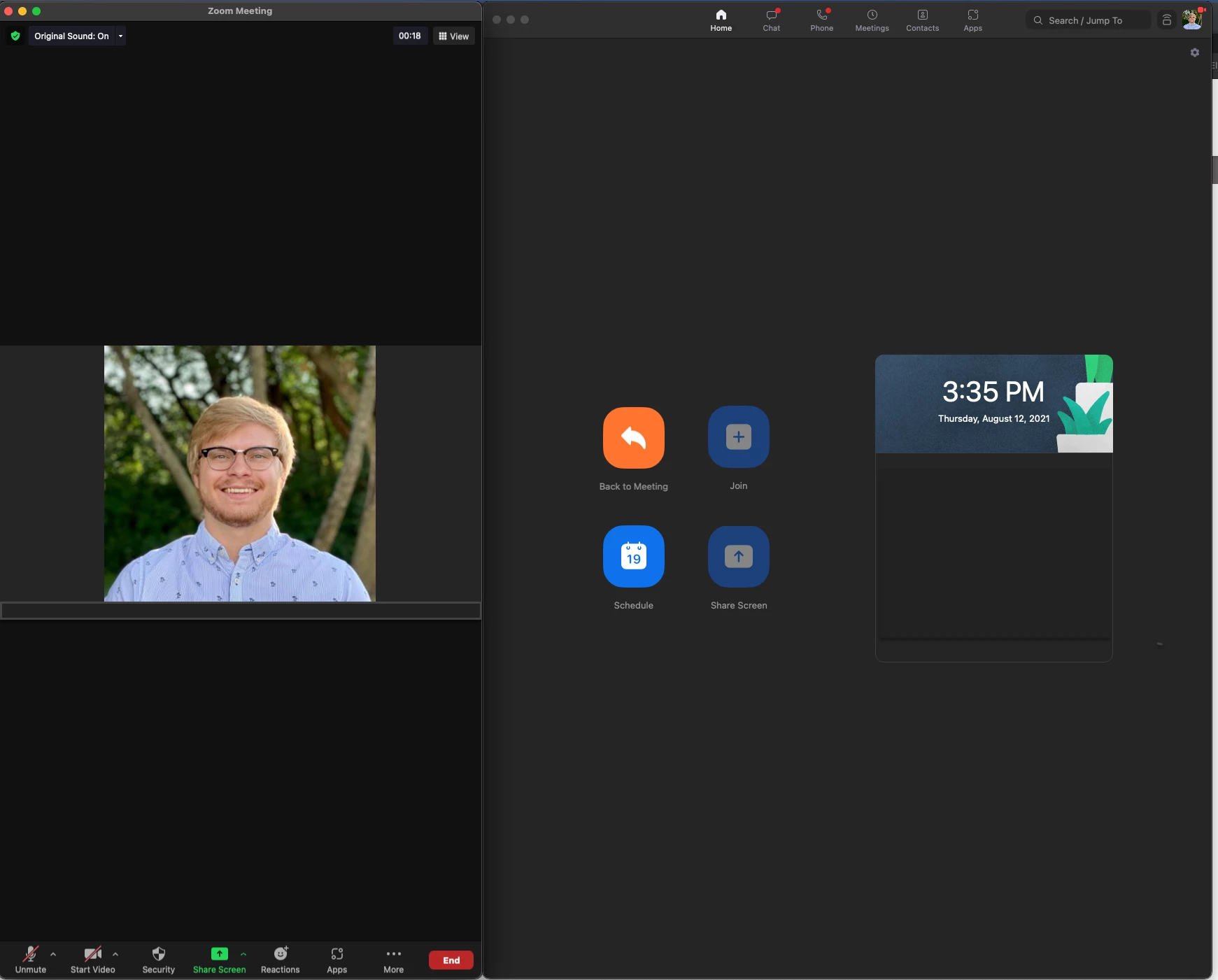1218x980 pixels.
Task: Open the Schedule calendar button
Action: tap(634, 556)
